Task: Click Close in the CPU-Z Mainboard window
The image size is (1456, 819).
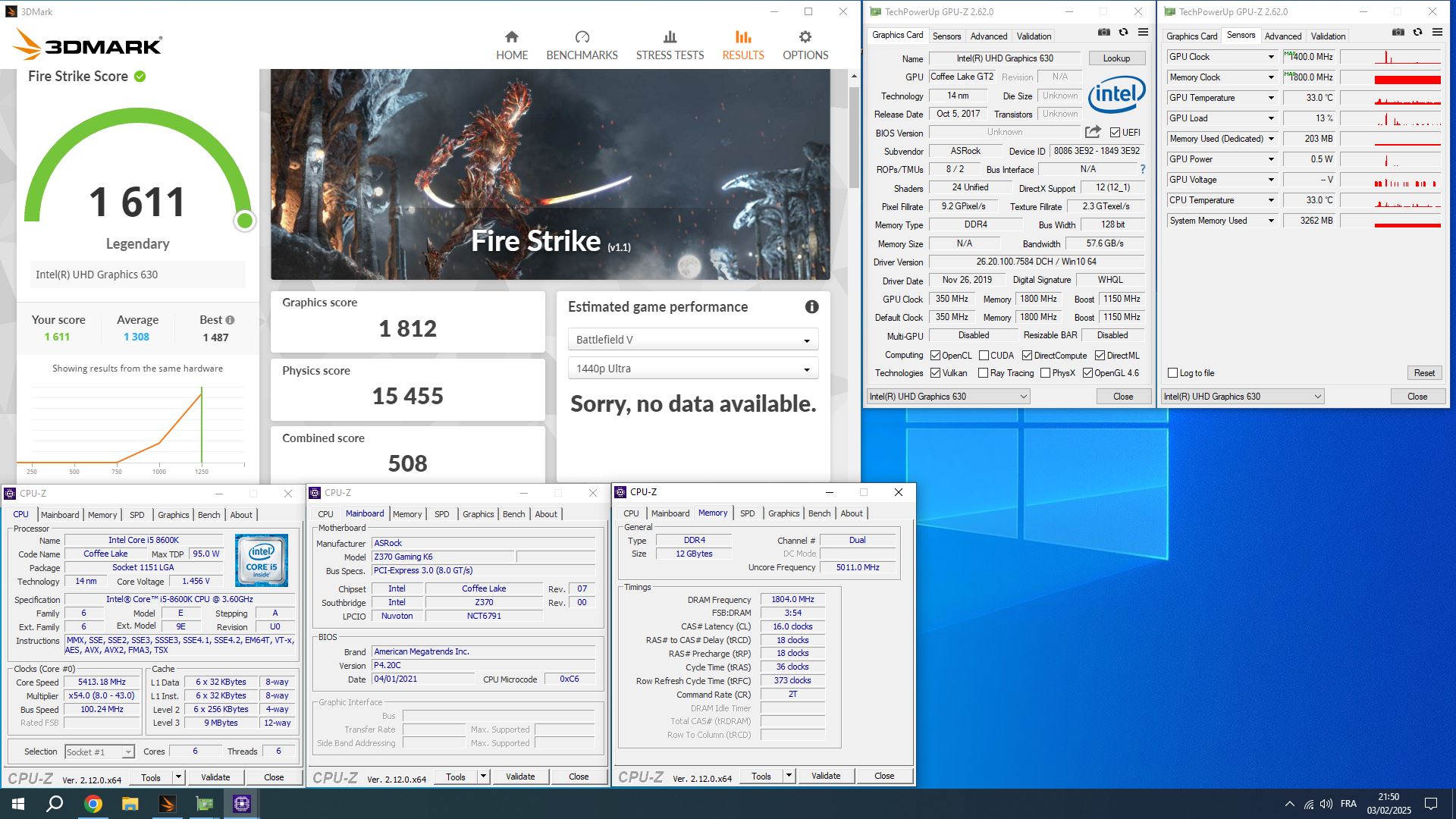Action: coord(579,777)
